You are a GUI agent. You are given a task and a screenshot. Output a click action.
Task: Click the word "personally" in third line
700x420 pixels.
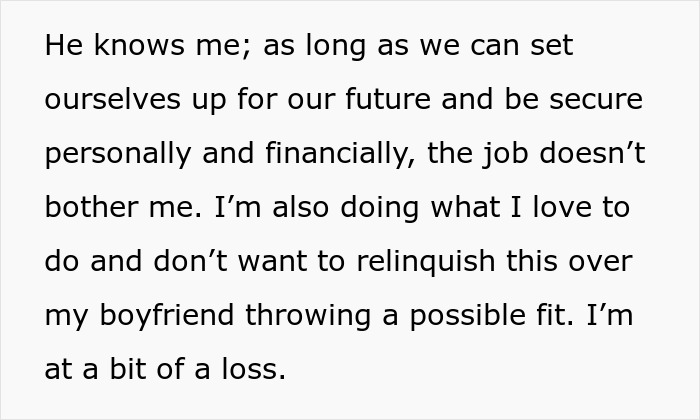(x=118, y=154)
